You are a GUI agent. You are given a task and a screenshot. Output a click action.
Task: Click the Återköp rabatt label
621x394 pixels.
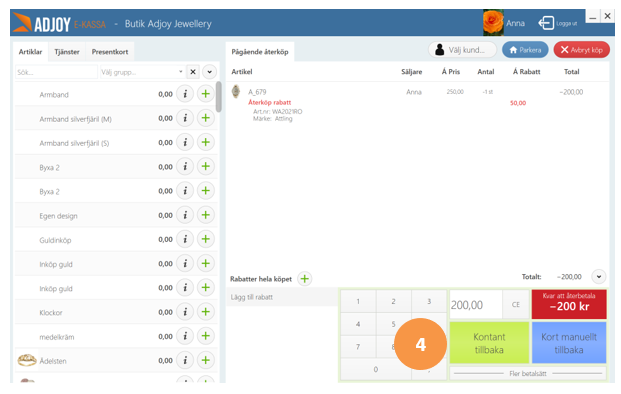click(x=270, y=102)
